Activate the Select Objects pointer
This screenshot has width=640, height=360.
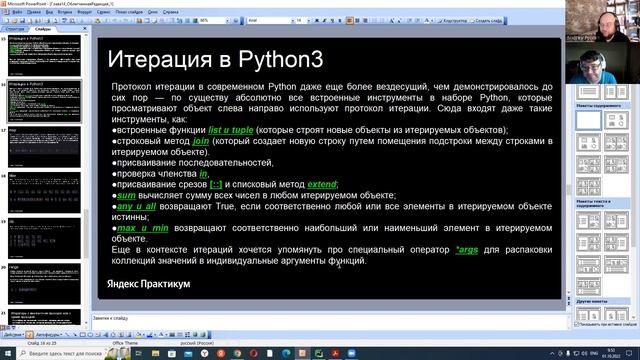[29, 335]
